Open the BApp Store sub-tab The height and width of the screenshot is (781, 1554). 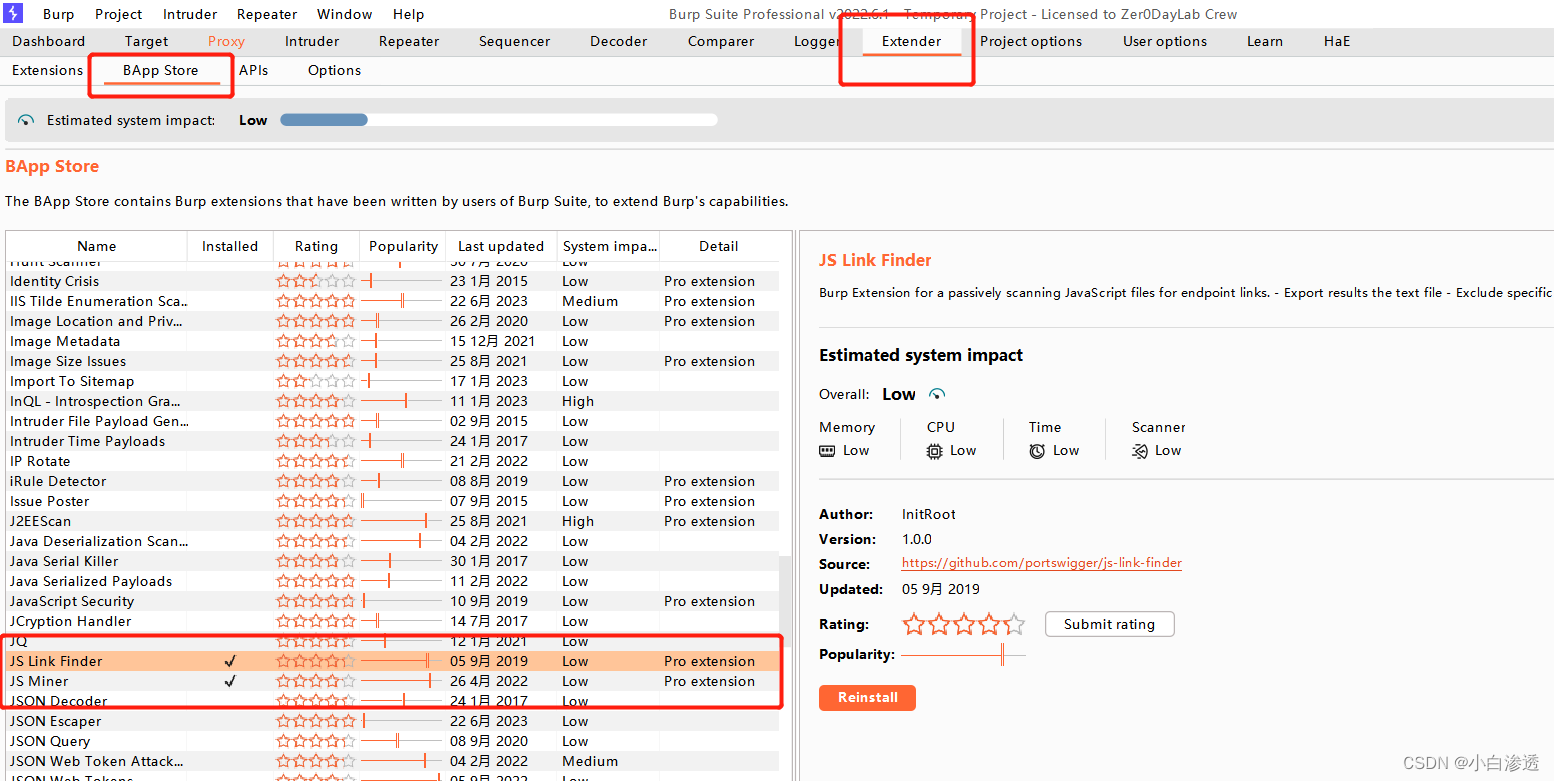(x=161, y=70)
